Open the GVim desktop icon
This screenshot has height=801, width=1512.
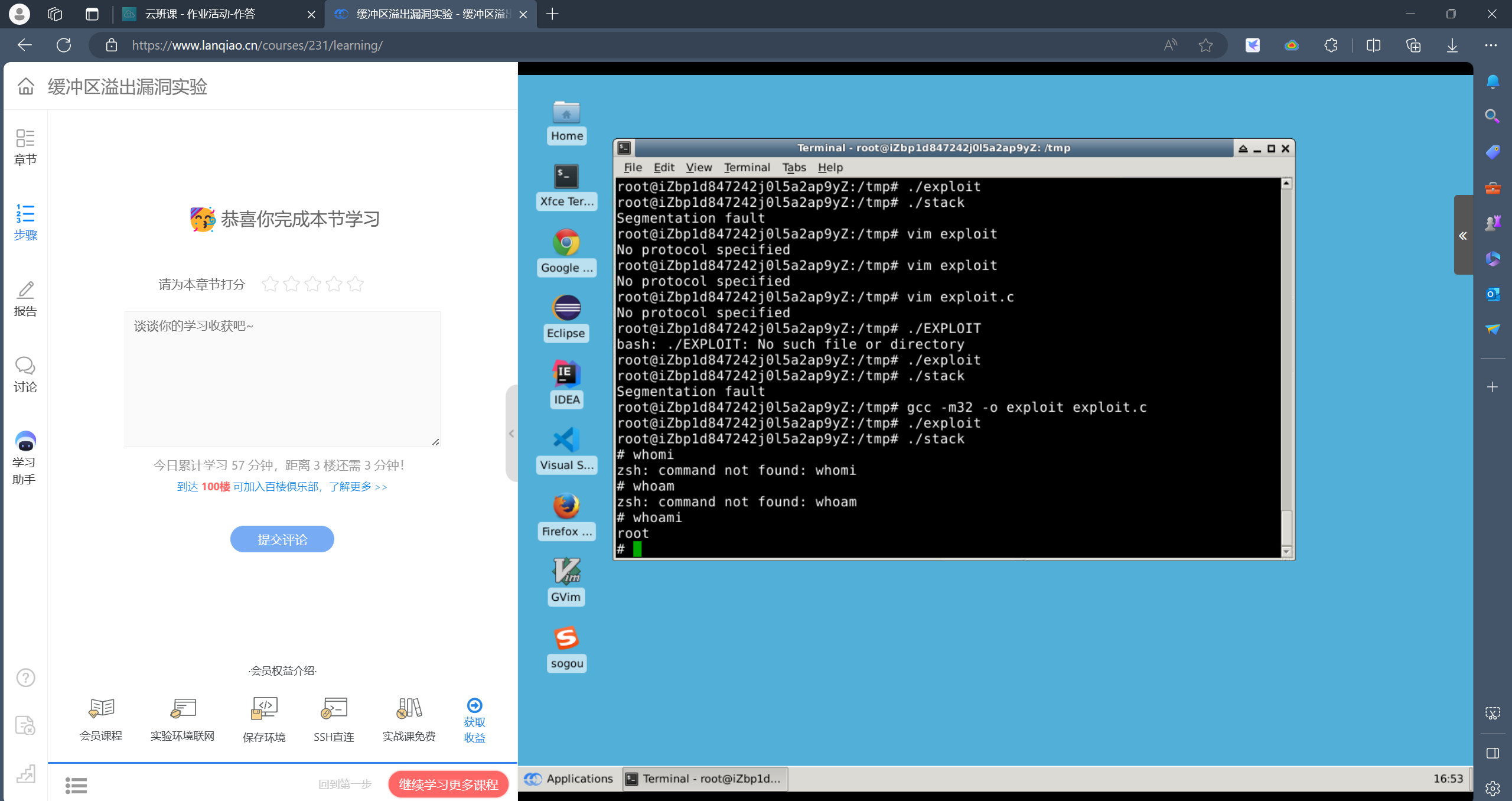tap(566, 572)
